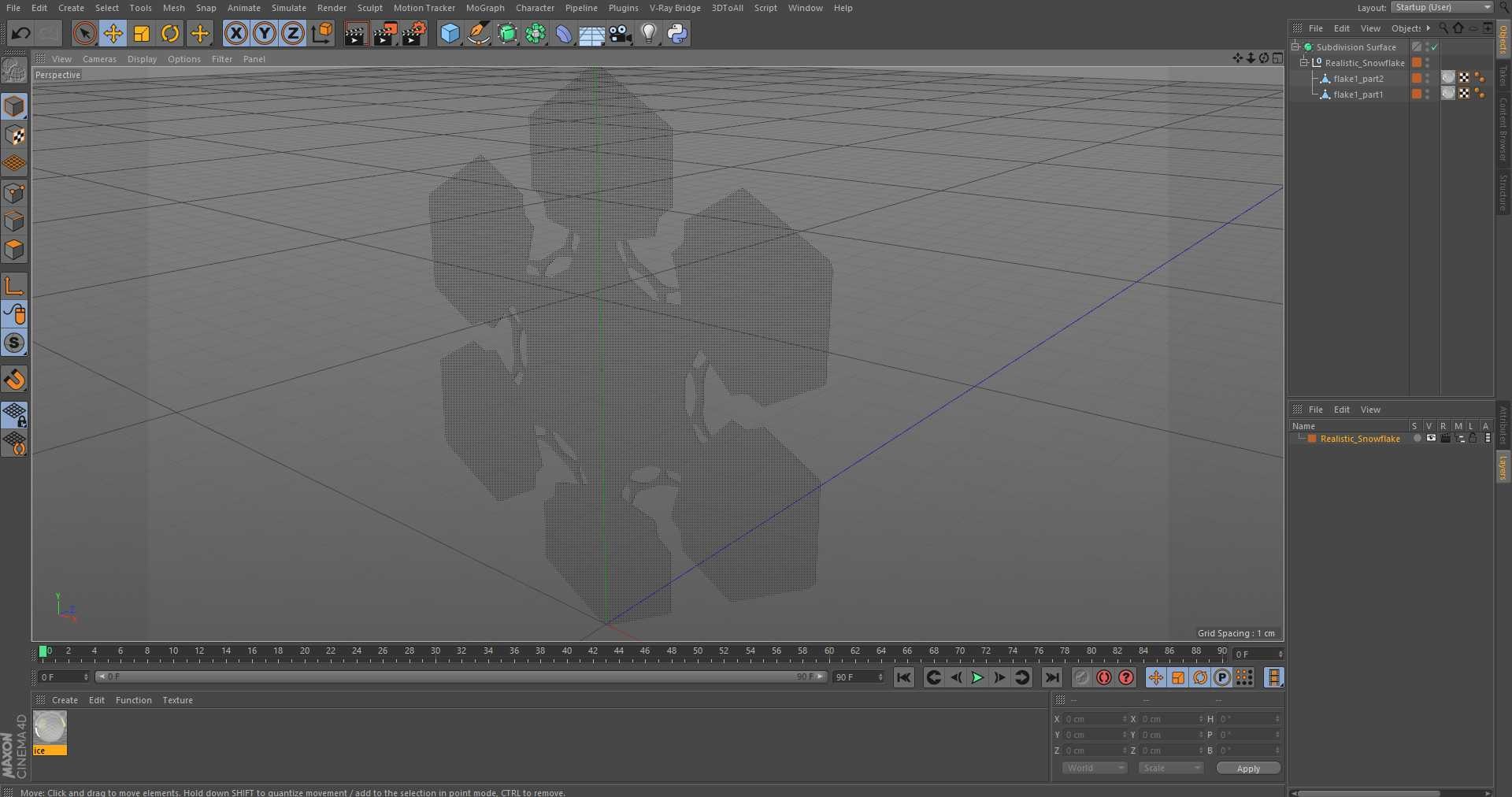Activate the Scale tool
This screenshot has width=1512, height=797.
pyautogui.click(x=142, y=33)
